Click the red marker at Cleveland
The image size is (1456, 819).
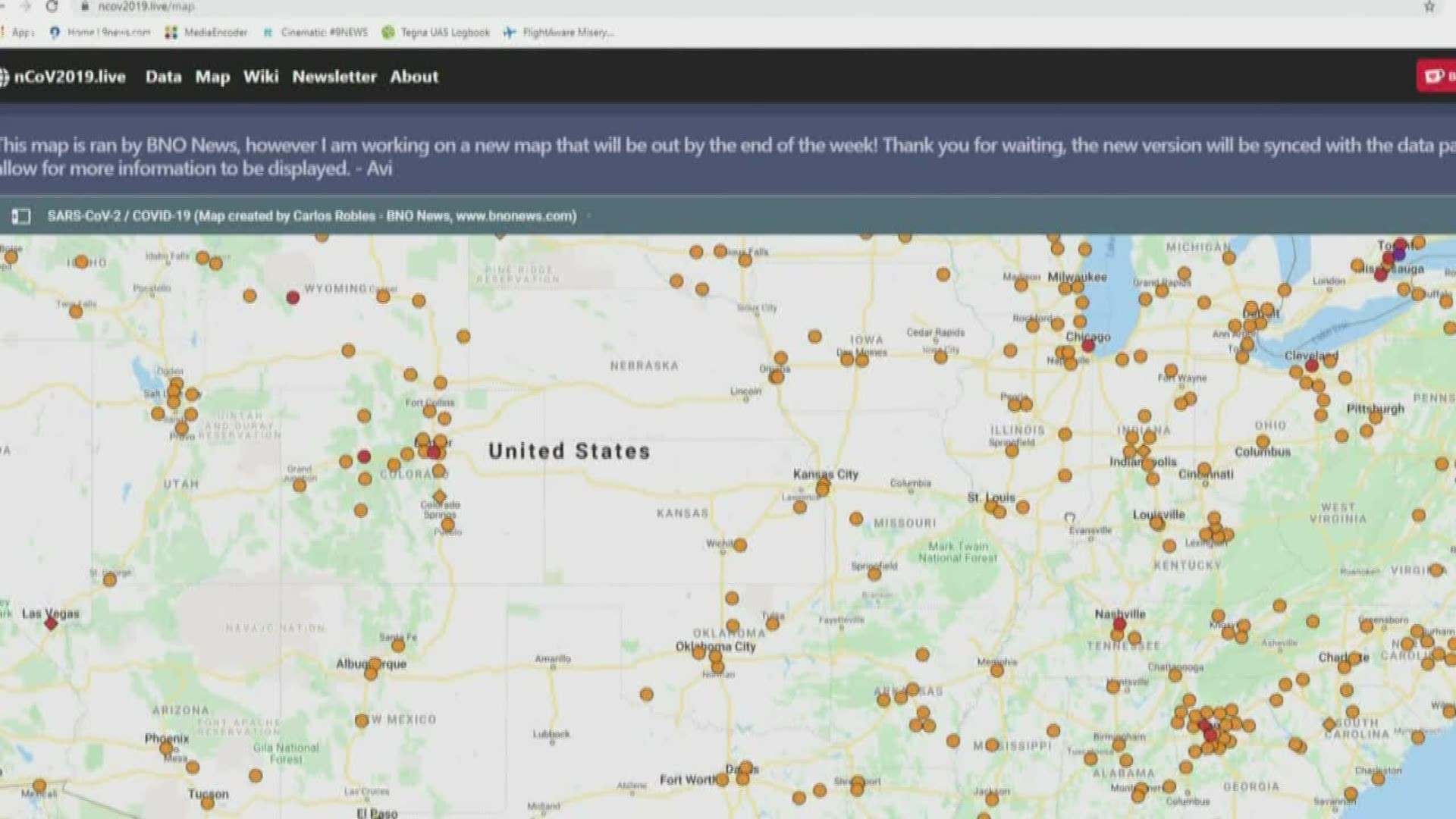click(x=1312, y=366)
